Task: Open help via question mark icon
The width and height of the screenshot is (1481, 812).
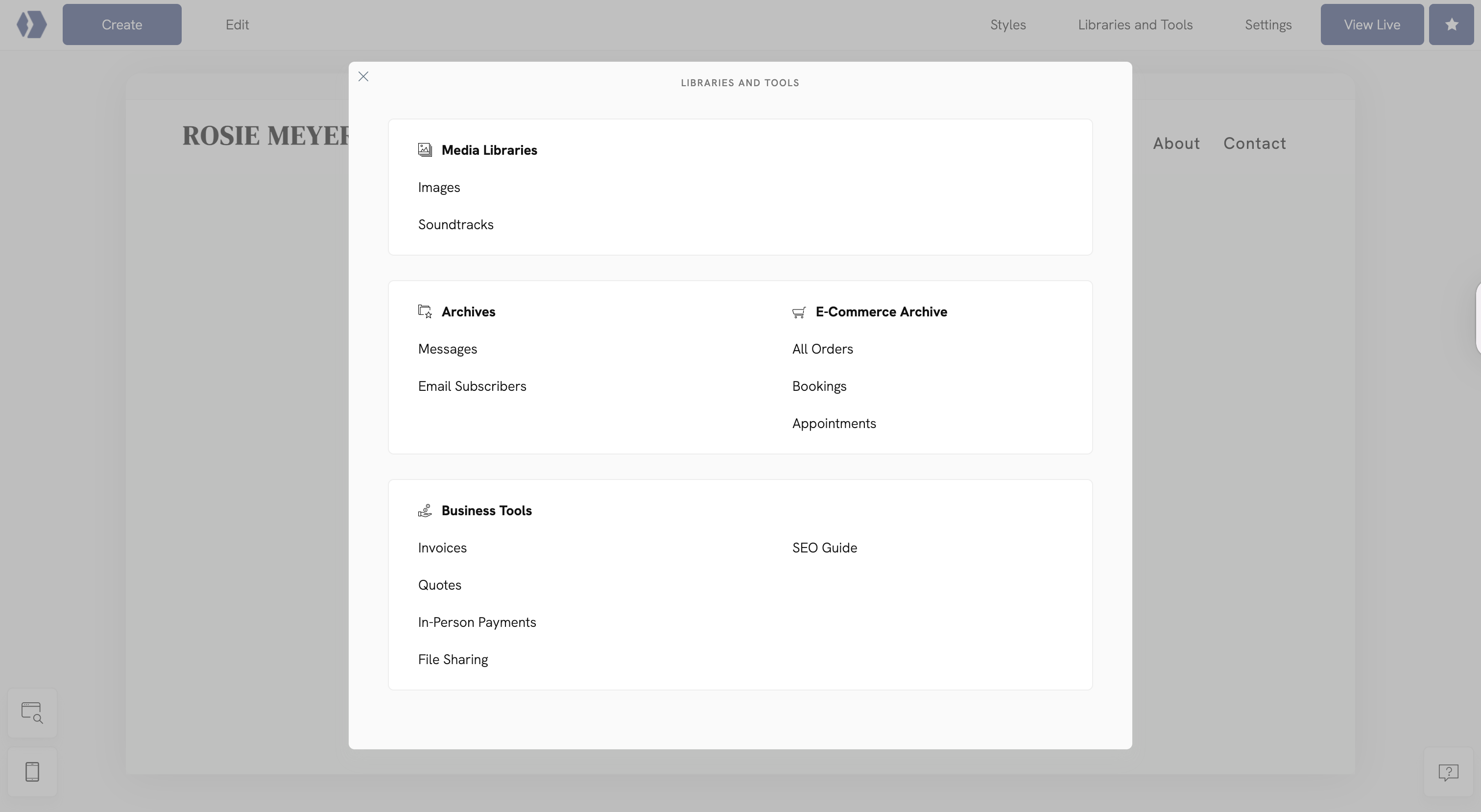Action: 1448,772
